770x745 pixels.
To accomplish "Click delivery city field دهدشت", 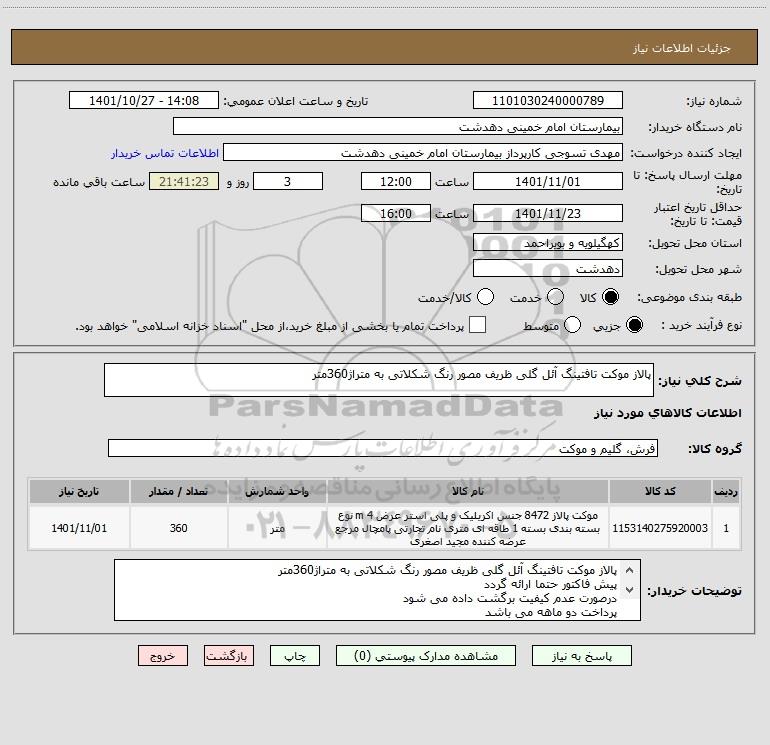I will 548,269.
